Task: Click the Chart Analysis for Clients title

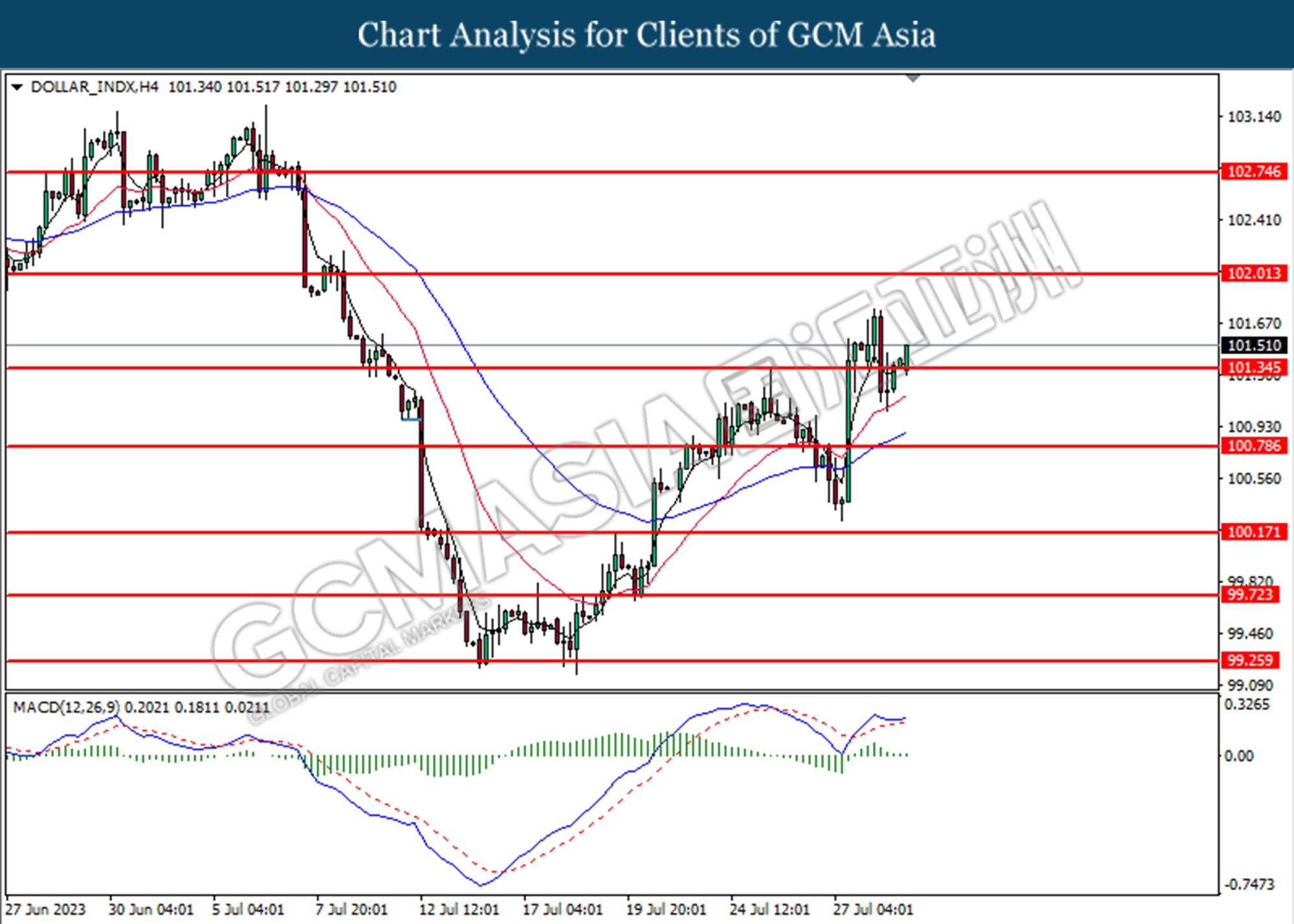Action: [x=646, y=35]
